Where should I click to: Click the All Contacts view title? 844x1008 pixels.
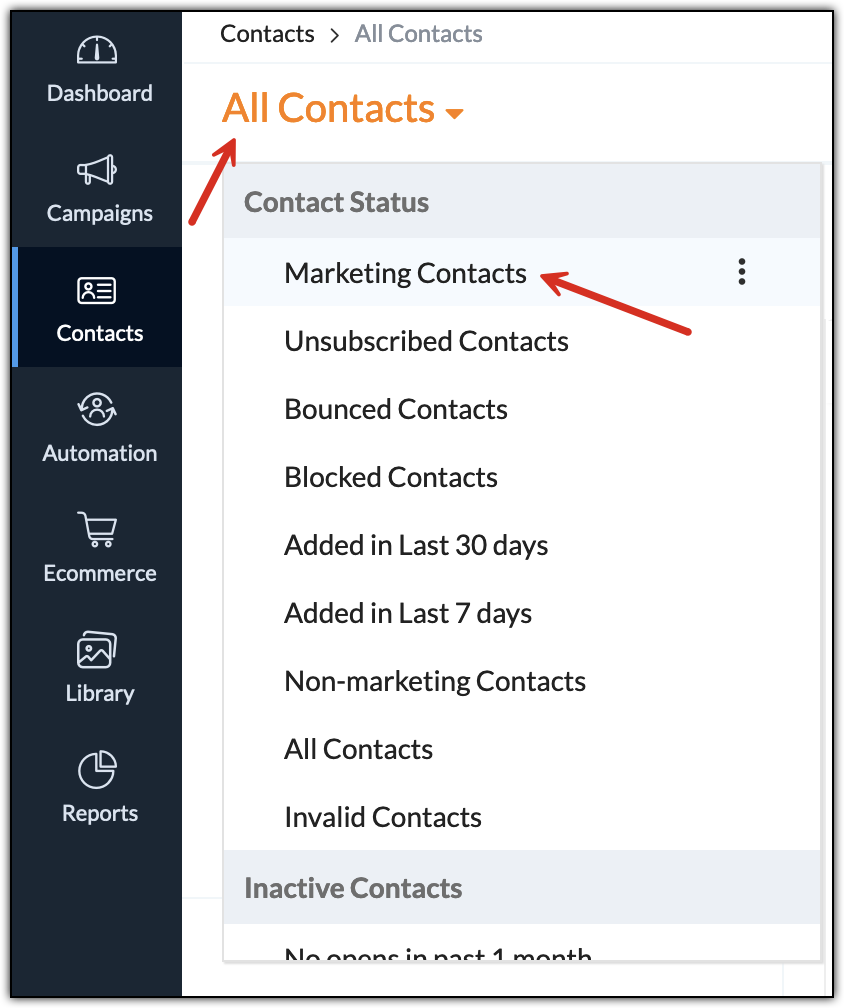point(328,108)
